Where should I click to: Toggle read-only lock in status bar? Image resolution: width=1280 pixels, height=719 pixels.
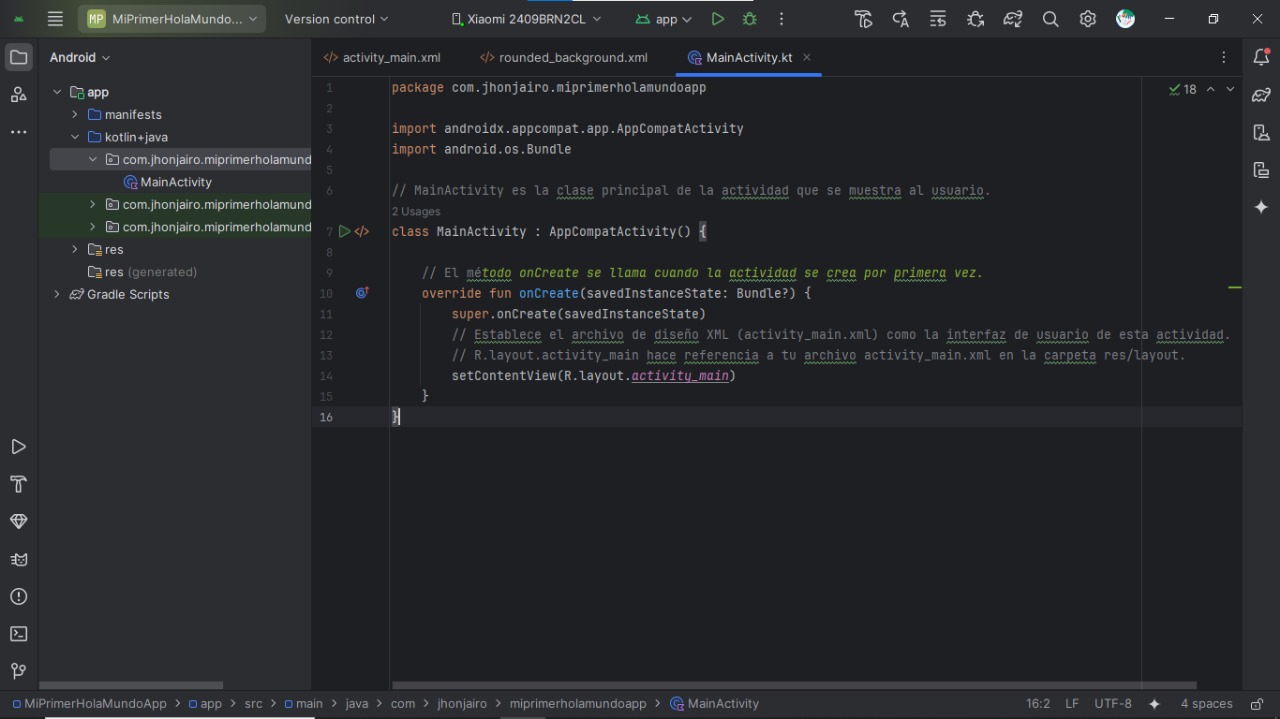1257,704
